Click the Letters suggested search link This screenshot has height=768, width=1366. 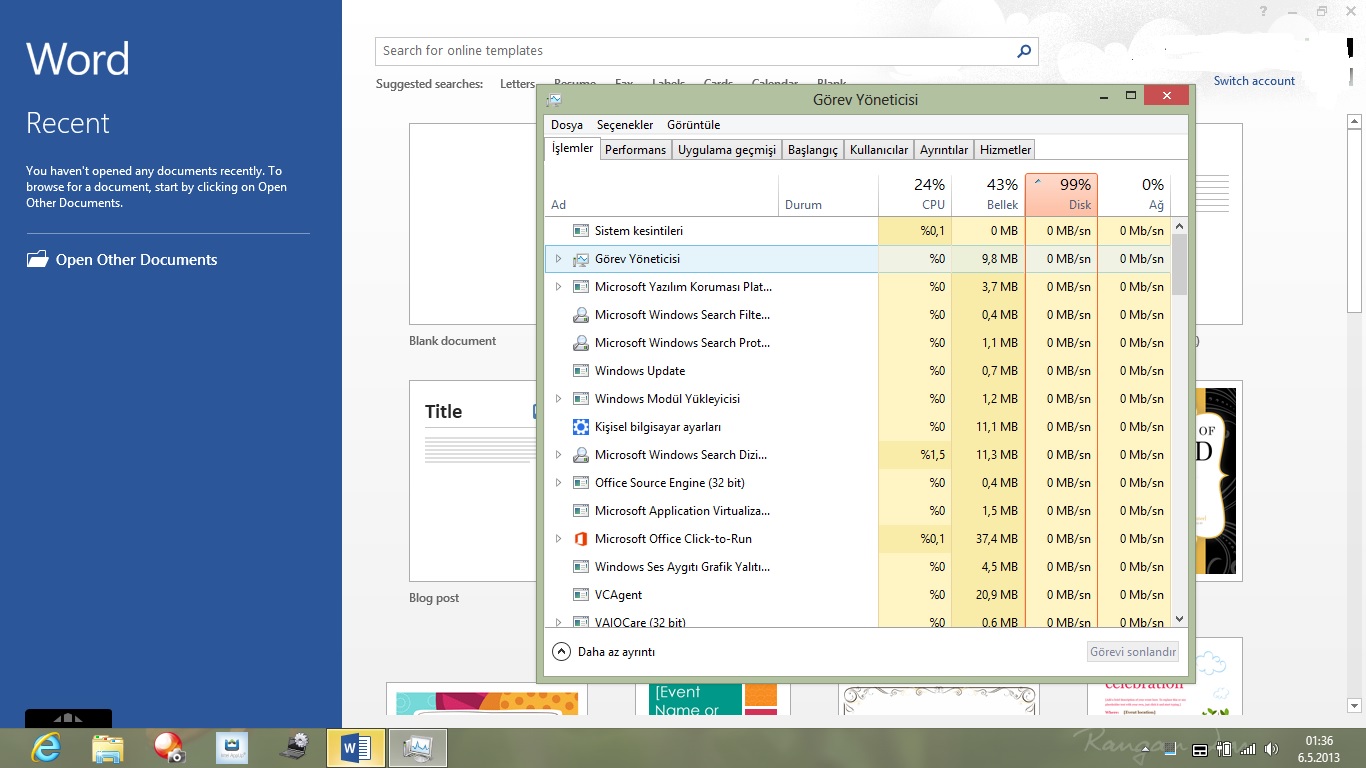(517, 84)
